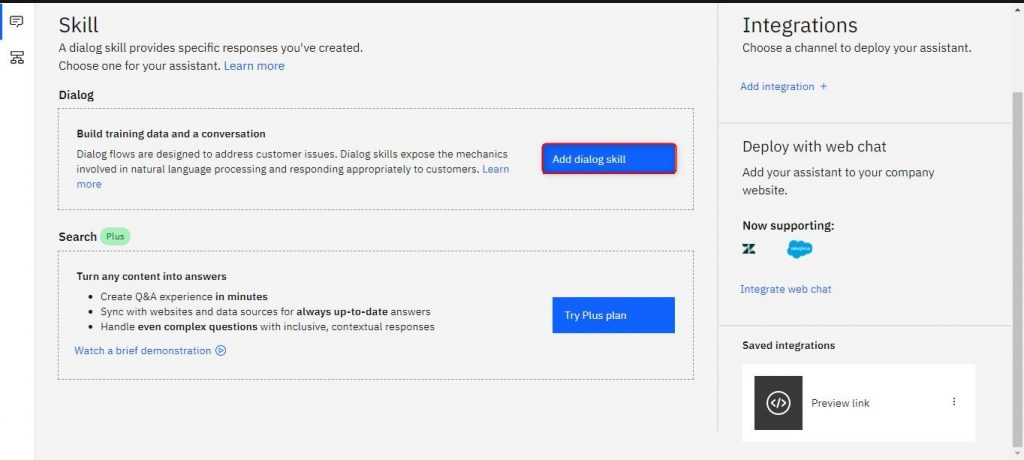1024x460 pixels.
Task: Open Watch a brief demonstration link
Action: pos(142,351)
